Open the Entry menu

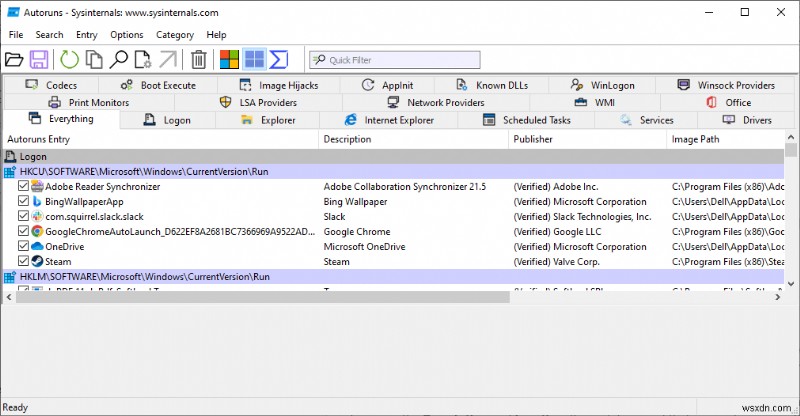(87, 35)
